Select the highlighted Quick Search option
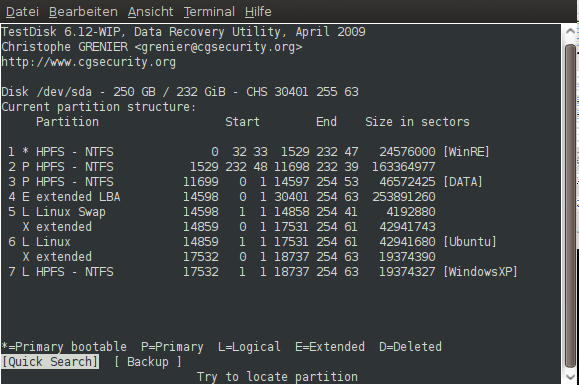This screenshot has width=579, height=385. click(x=50, y=362)
